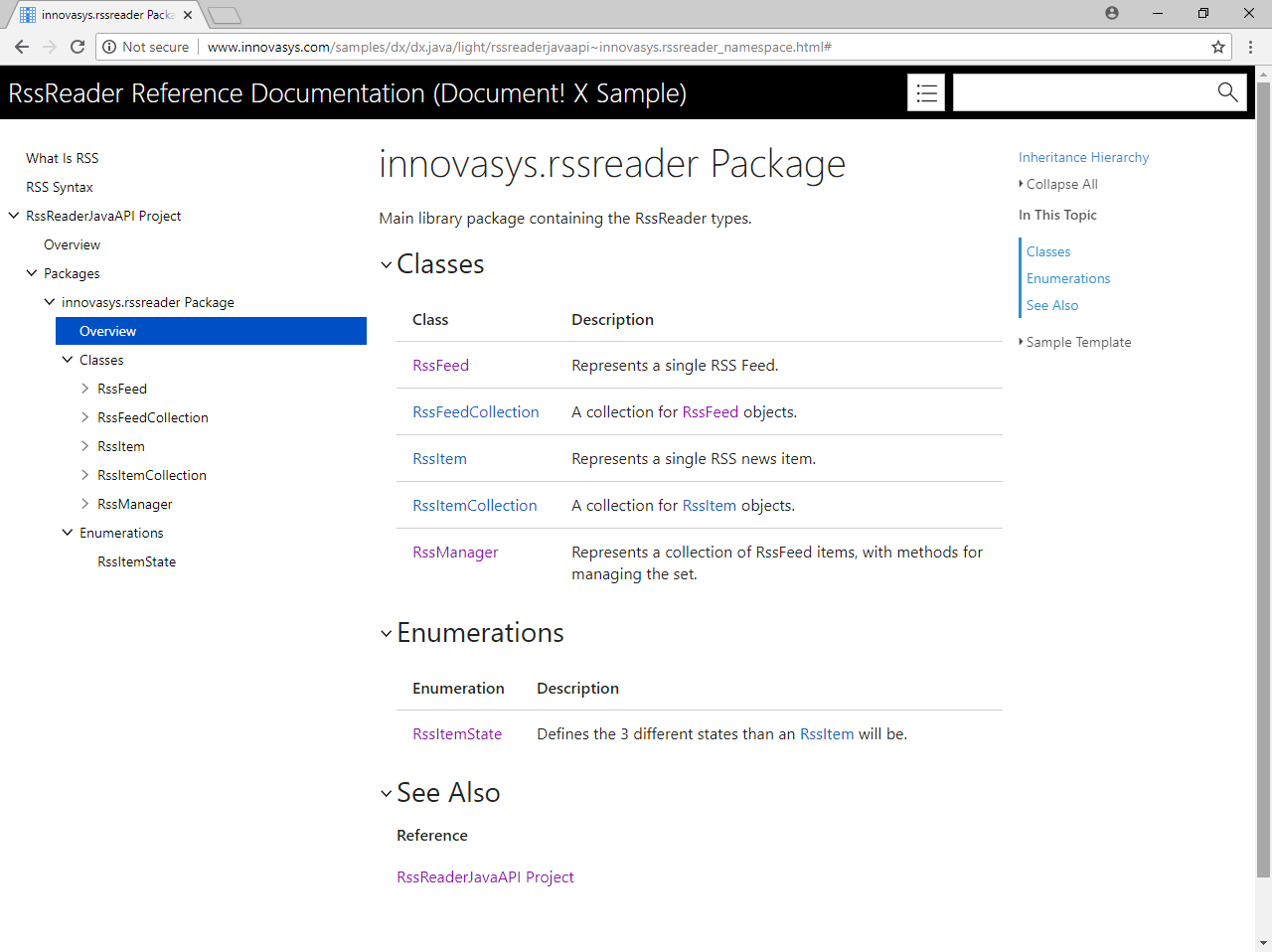Toggle Collapse All in right sidebar
This screenshot has height=952, width=1272.
point(1061,184)
